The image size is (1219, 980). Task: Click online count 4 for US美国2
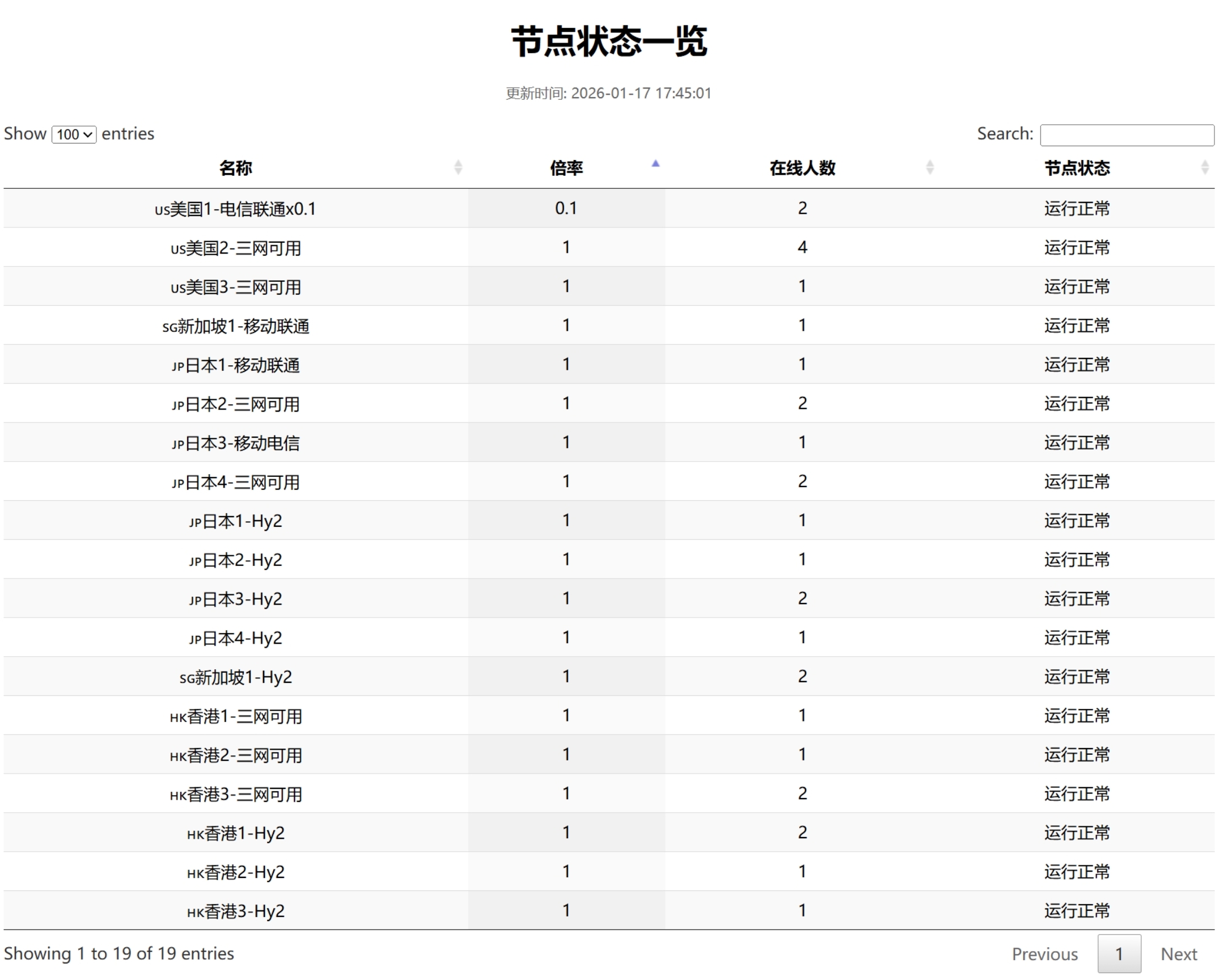click(x=802, y=247)
